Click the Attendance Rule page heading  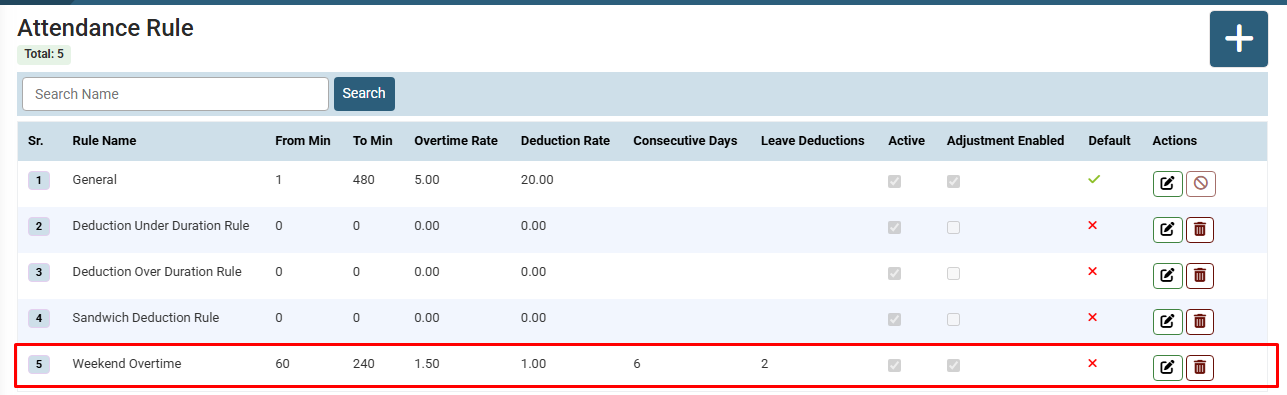click(106, 28)
